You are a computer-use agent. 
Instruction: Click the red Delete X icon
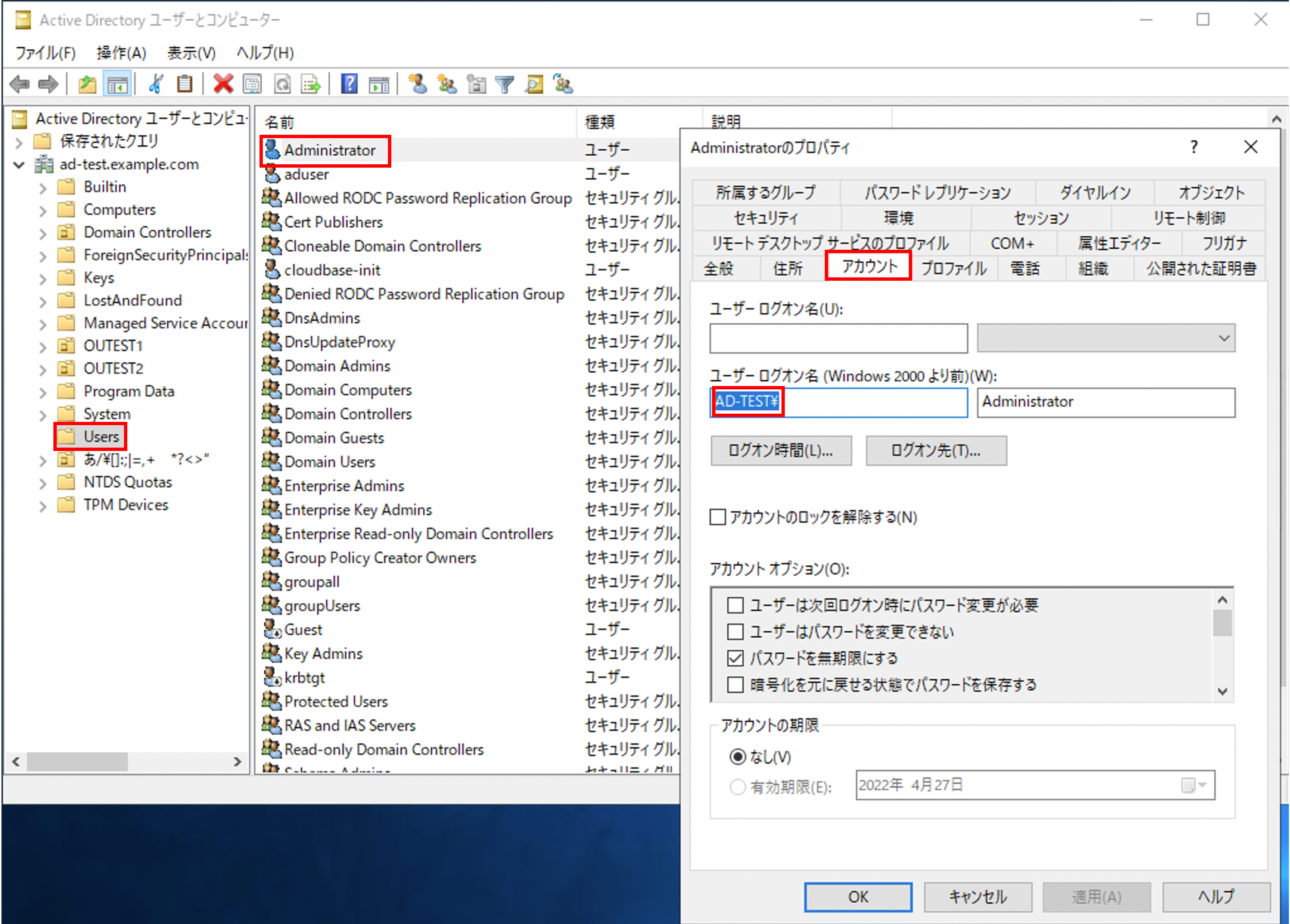click(223, 84)
